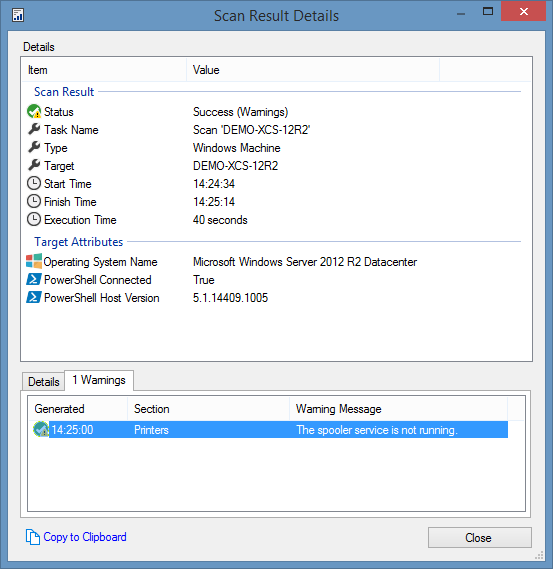Click the Windows logo by Operating System Name
553x569 pixels.
(x=34, y=261)
